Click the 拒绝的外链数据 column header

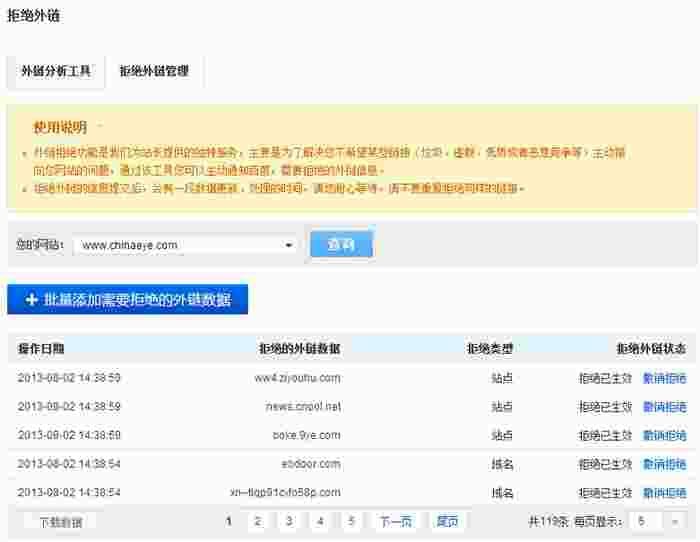pyautogui.click(x=300, y=348)
